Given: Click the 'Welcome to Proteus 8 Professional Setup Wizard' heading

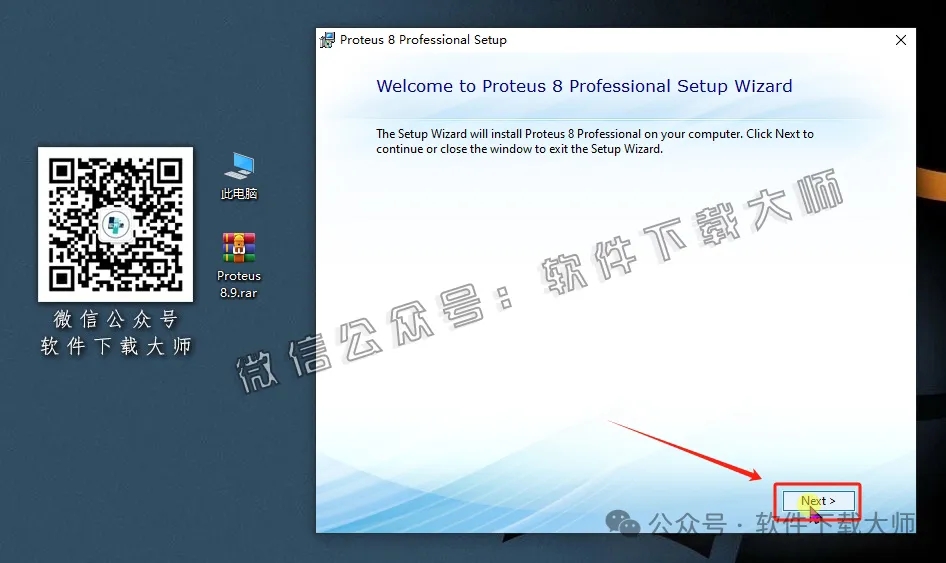Looking at the screenshot, I should [584, 86].
